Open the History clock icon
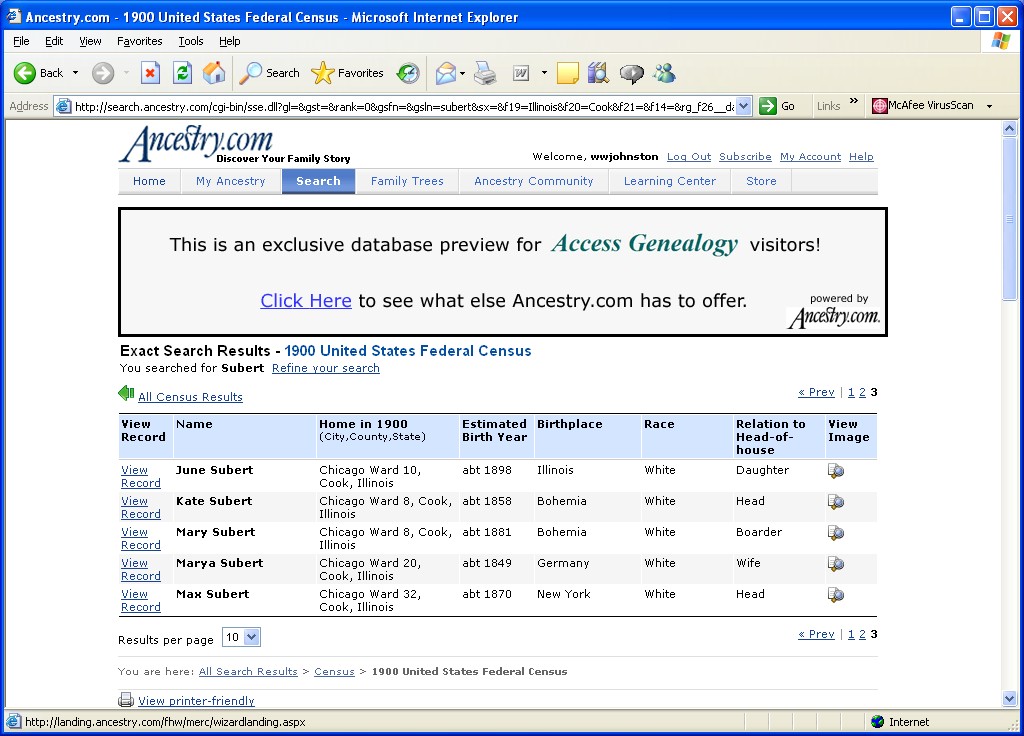 click(x=408, y=73)
